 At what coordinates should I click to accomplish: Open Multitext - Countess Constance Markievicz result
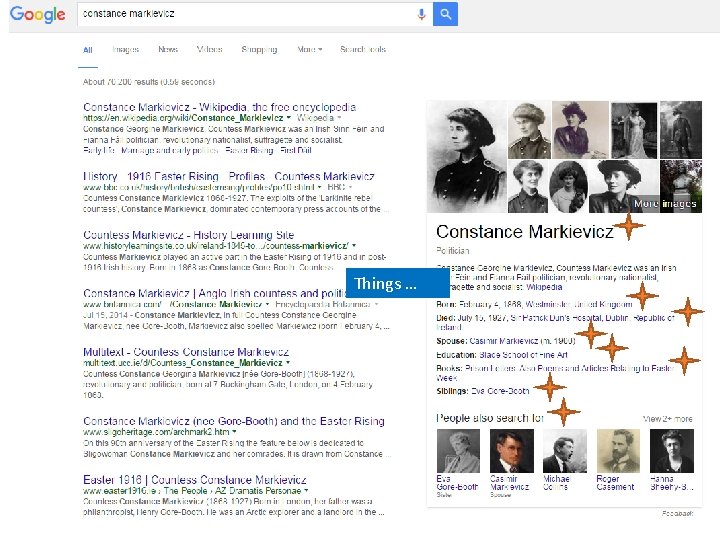pos(186,352)
